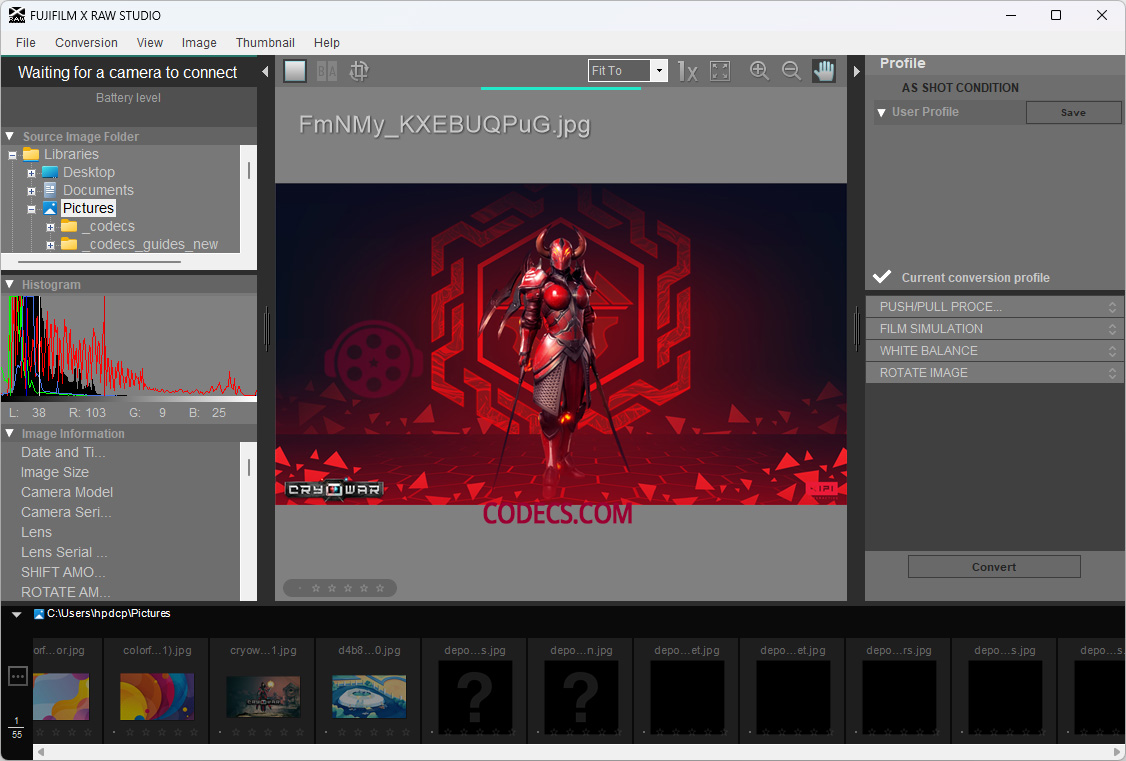Click the Lens Serial ... info row
Image resolution: width=1126 pixels, height=761 pixels.
pyautogui.click(x=64, y=552)
